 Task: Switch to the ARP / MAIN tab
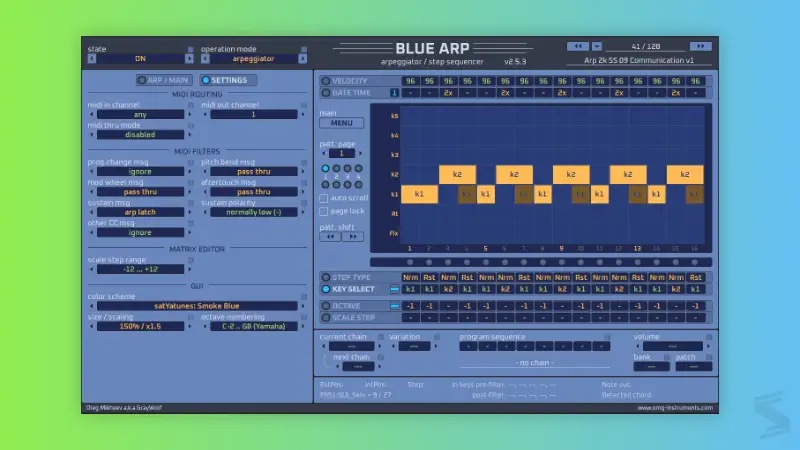[x=164, y=80]
